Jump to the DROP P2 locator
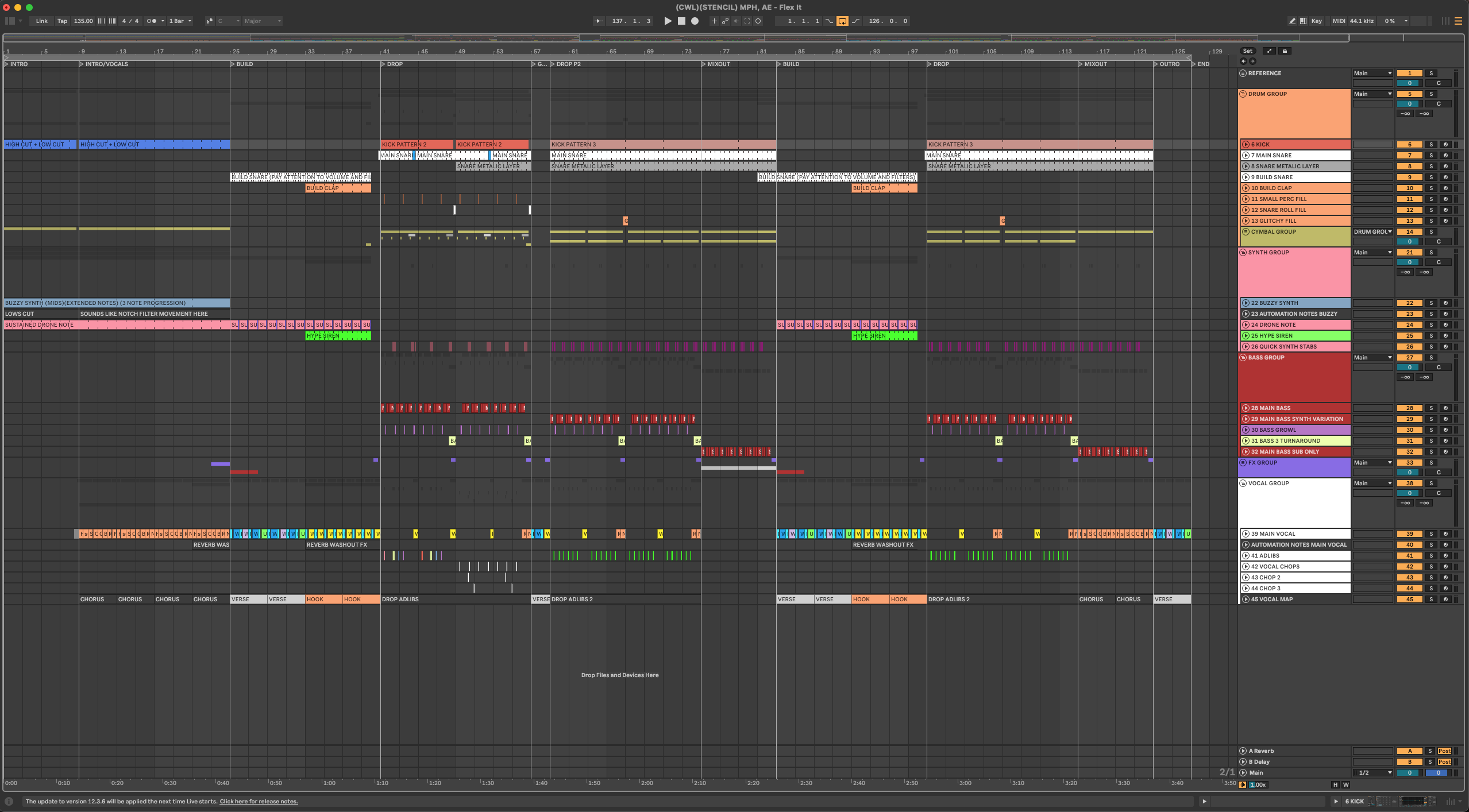This screenshot has width=1469, height=812. [565, 64]
